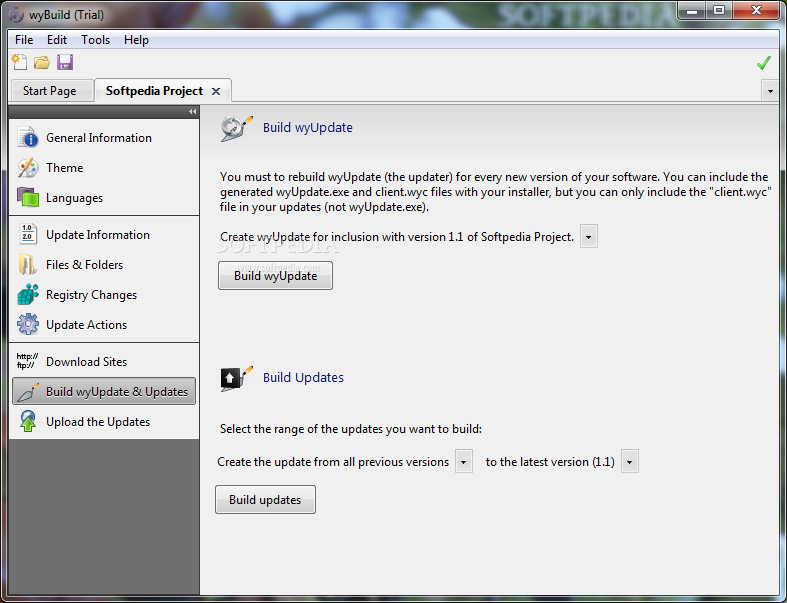This screenshot has height=603, width=787.
Task: Select Files & Folders entry
Action: 104,265
